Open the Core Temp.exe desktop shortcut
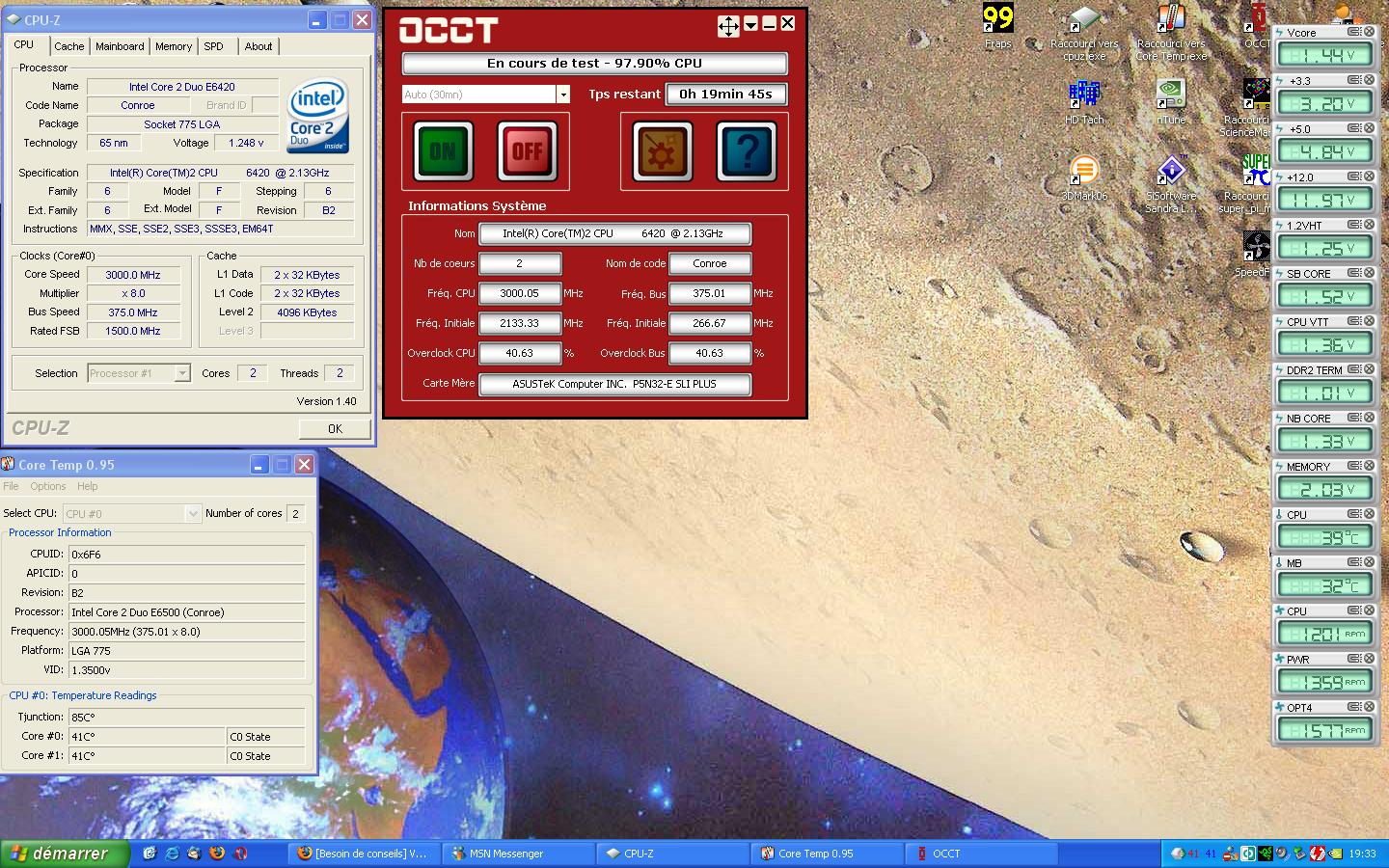This screenshot has height=868, width=1389. point(1171,32)
